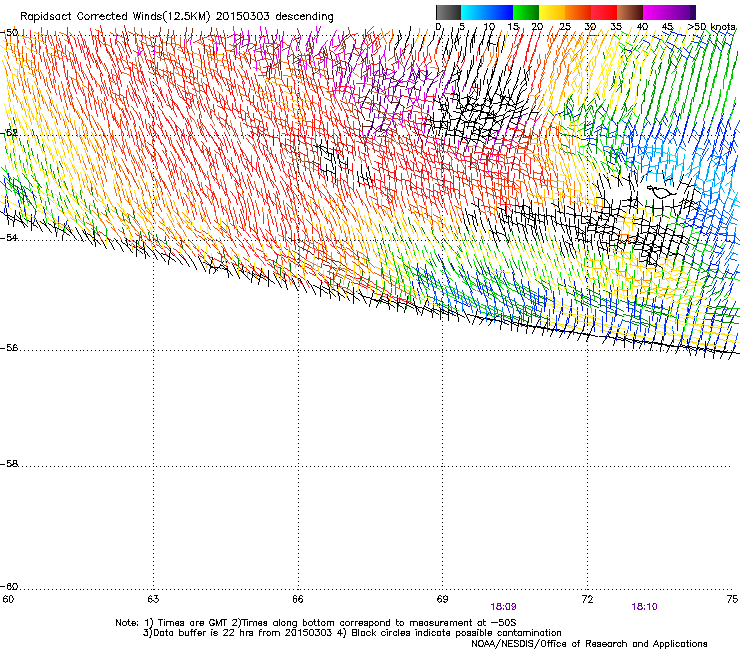Click the "-56" latitude axis label
The height and width of the screenshot is (650, 740).
pos(8,348)
